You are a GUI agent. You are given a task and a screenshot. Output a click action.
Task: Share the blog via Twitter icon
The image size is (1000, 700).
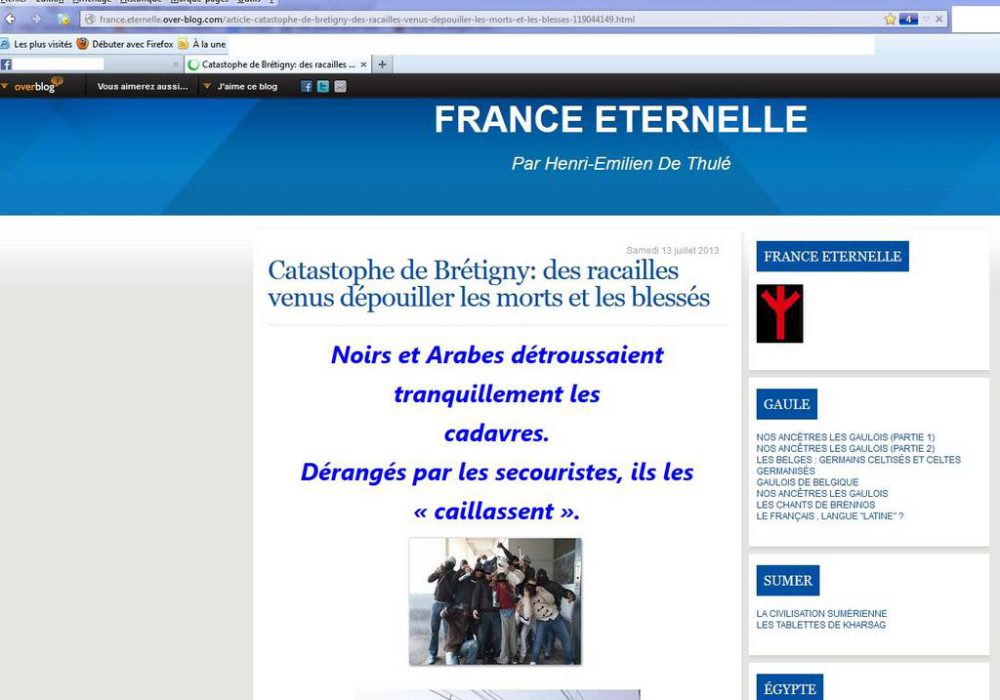323,87
